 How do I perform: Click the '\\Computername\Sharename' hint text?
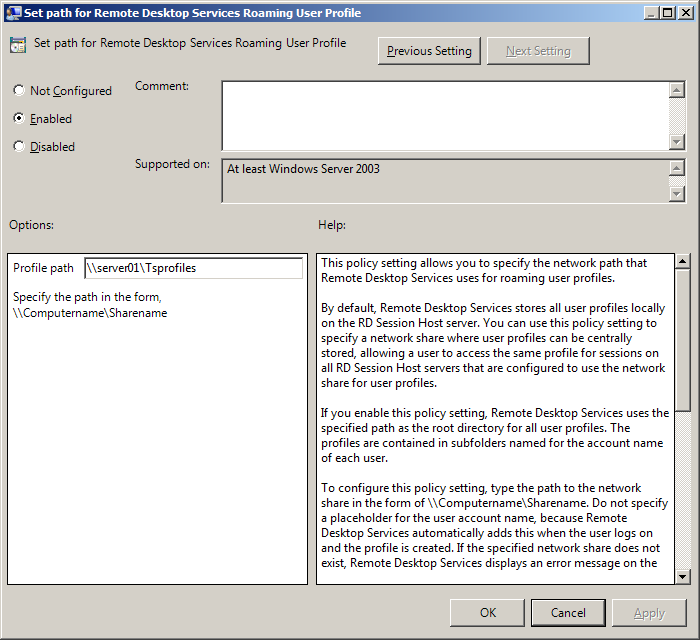click(90, 313)
